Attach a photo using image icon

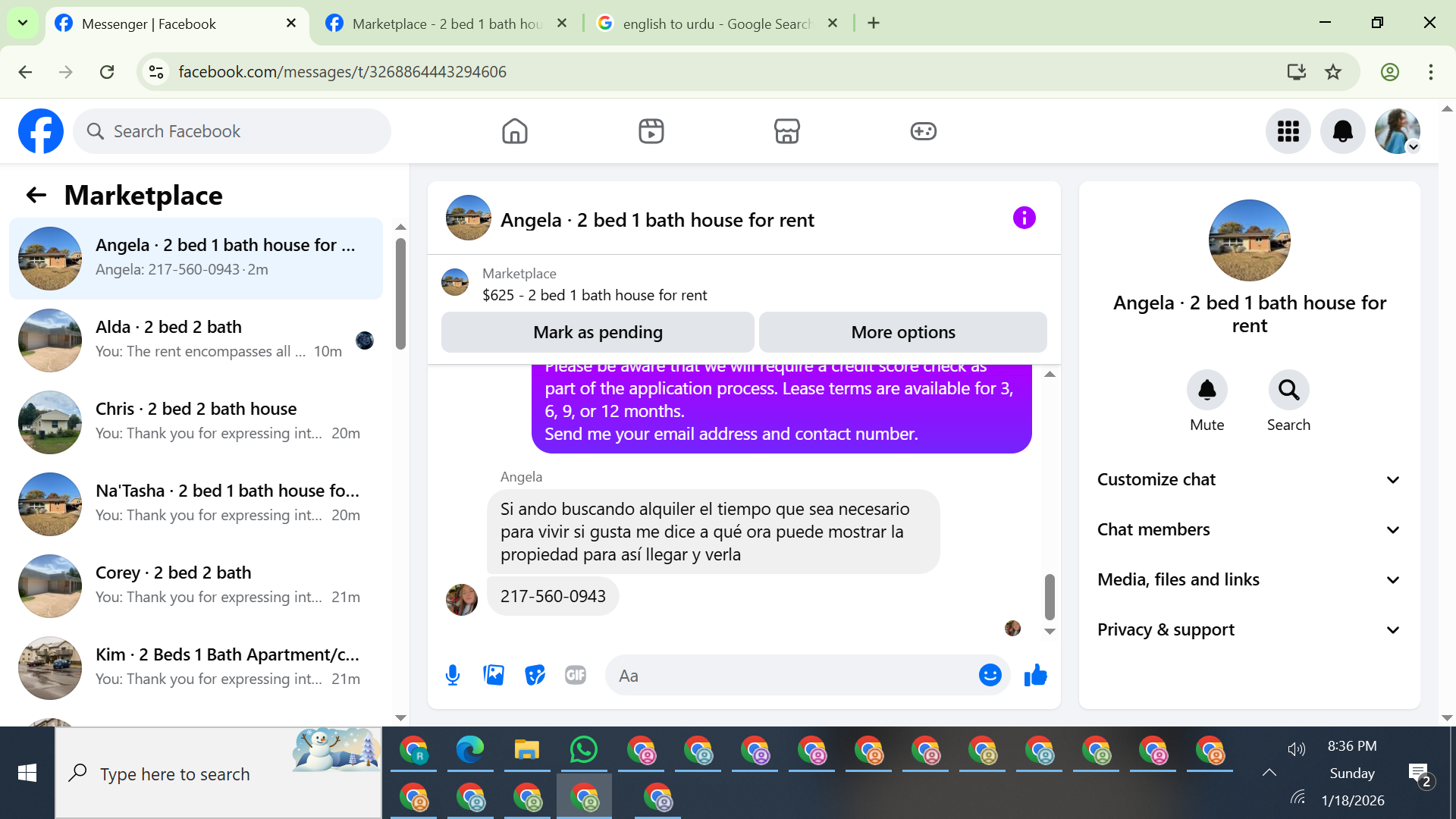point(494,675)
